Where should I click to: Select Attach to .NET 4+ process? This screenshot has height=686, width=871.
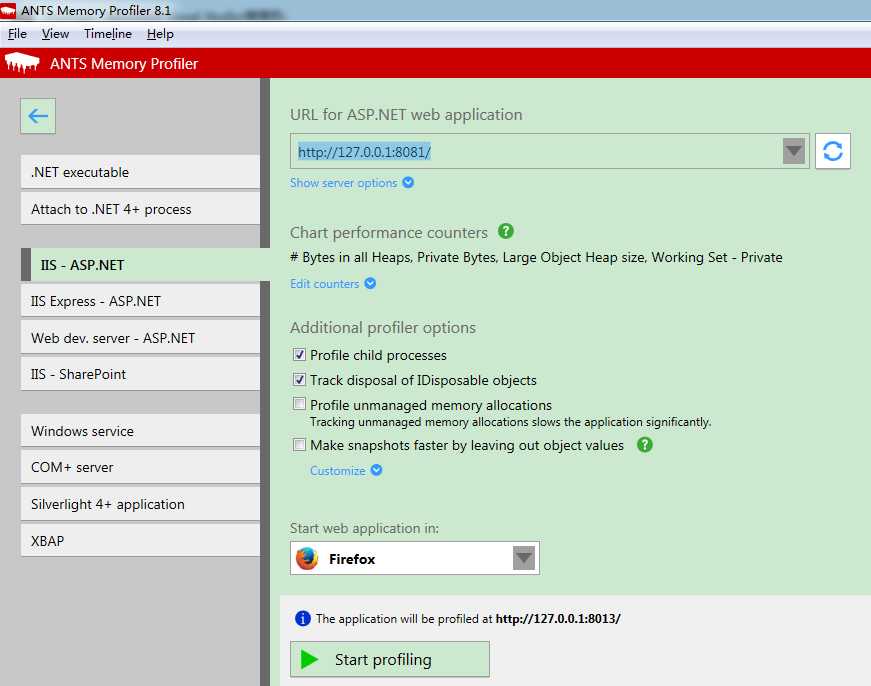[140, 209]
